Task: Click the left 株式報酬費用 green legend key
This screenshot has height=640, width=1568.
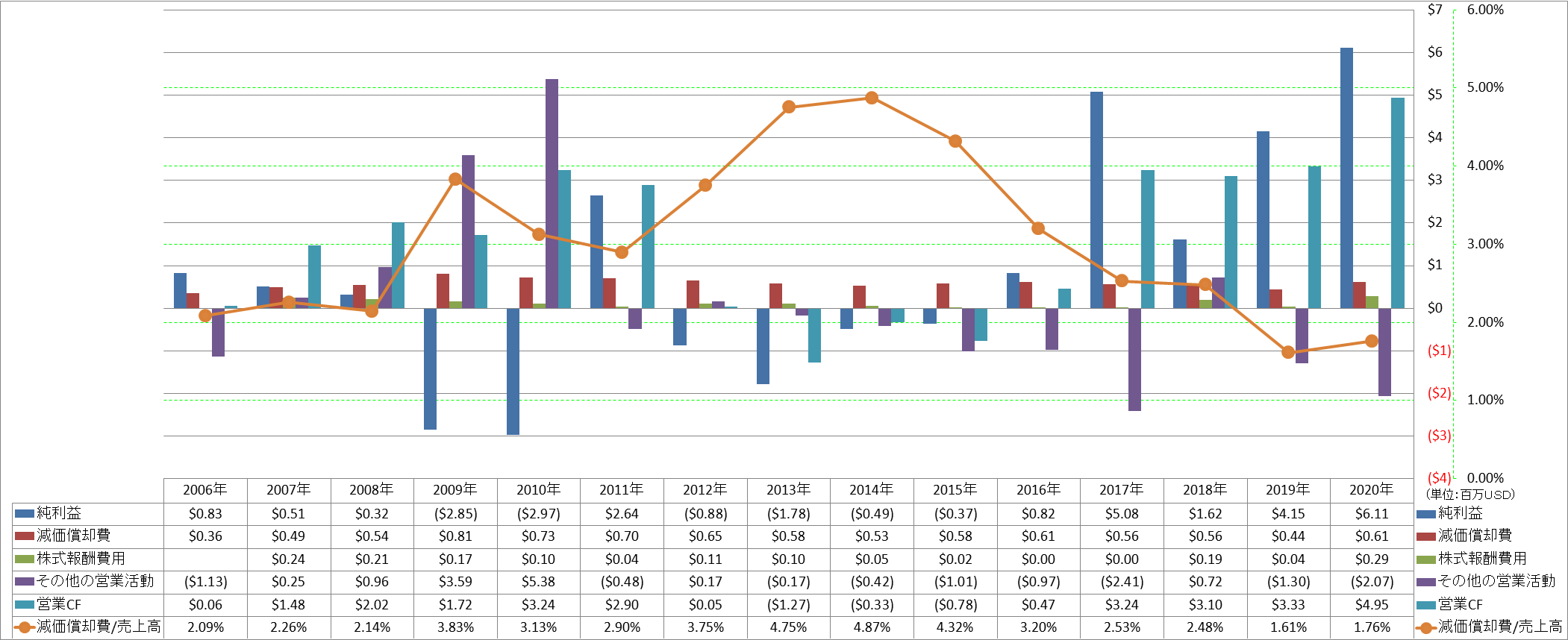Action: (x=25, y=559)
